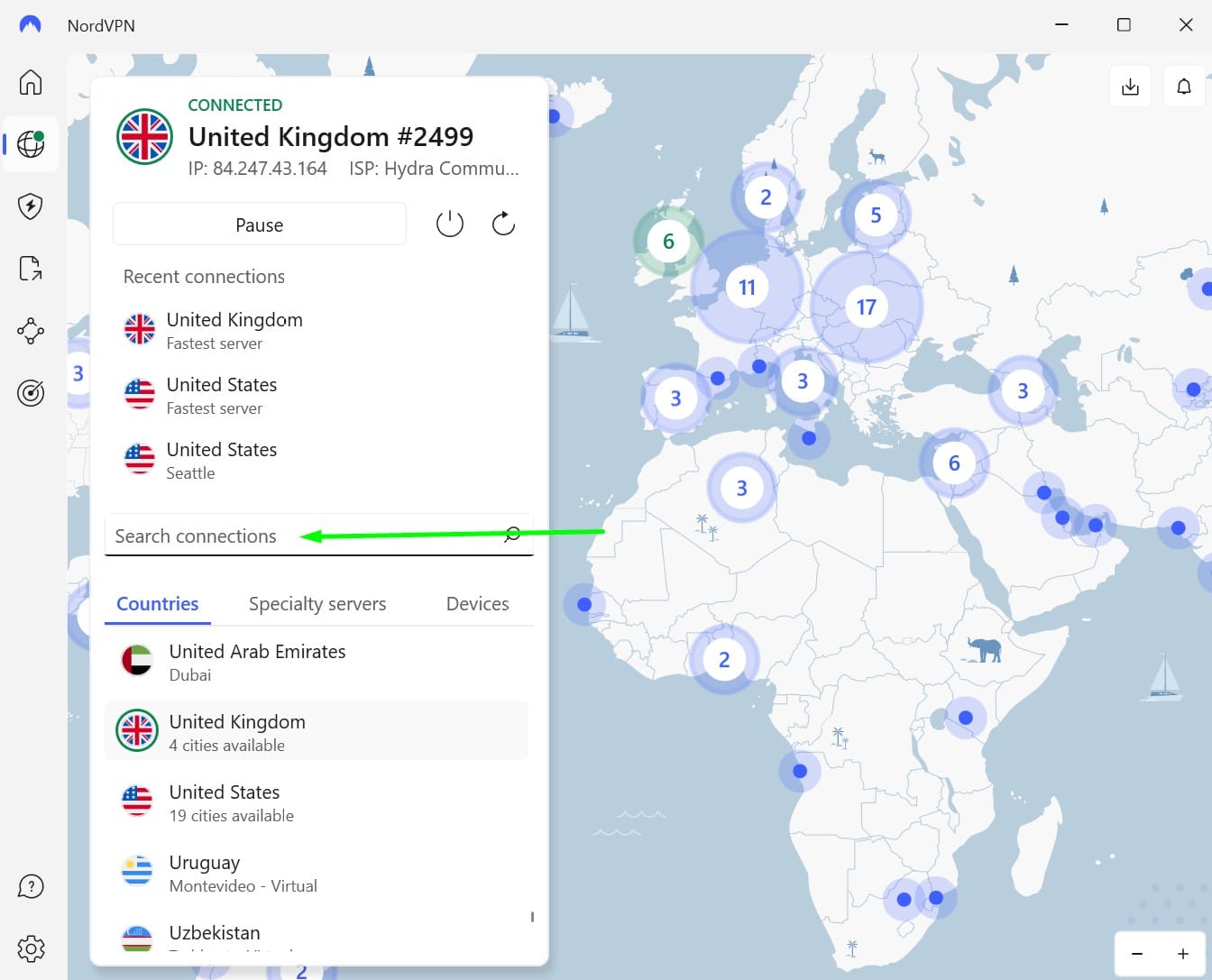Click the 3 cluster over Spain
The image size is (1212, 980).
(675, 398)
